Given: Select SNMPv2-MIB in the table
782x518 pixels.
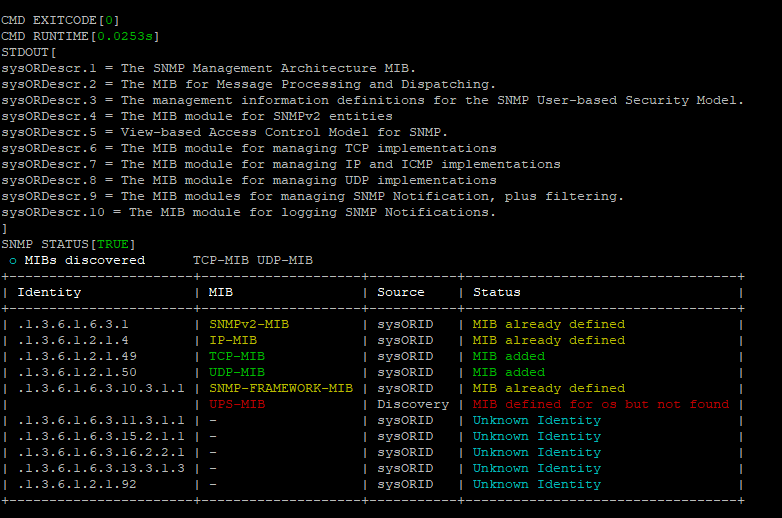Looking at the screenshot, I should click(x=249, y=324).
